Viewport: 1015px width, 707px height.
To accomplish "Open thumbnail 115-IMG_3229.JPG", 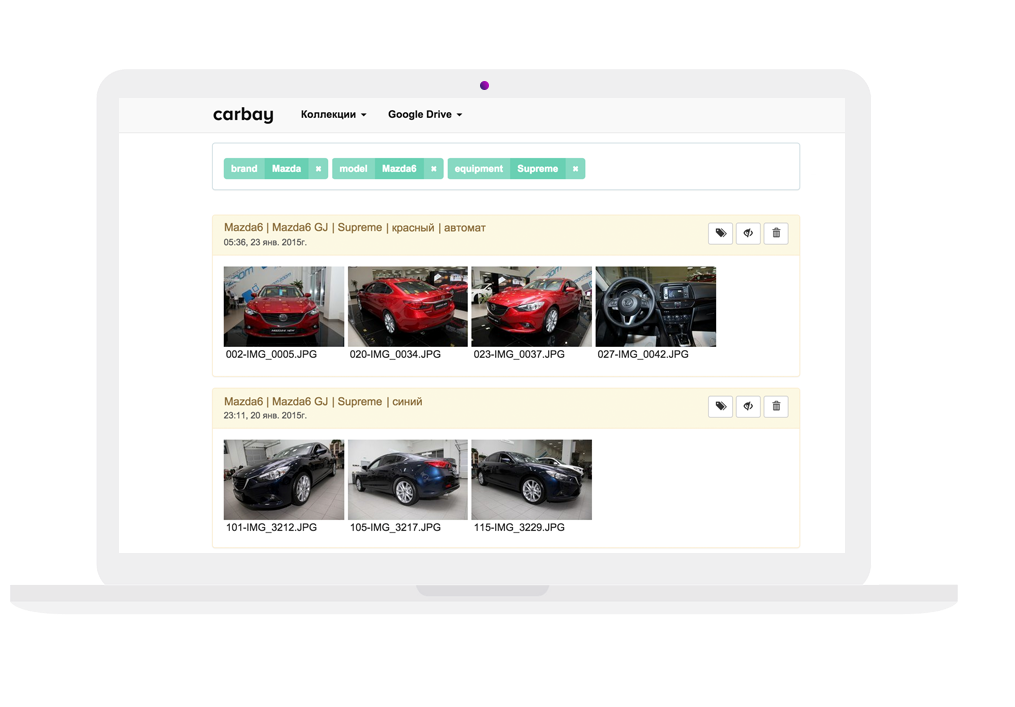I will 531,480.
